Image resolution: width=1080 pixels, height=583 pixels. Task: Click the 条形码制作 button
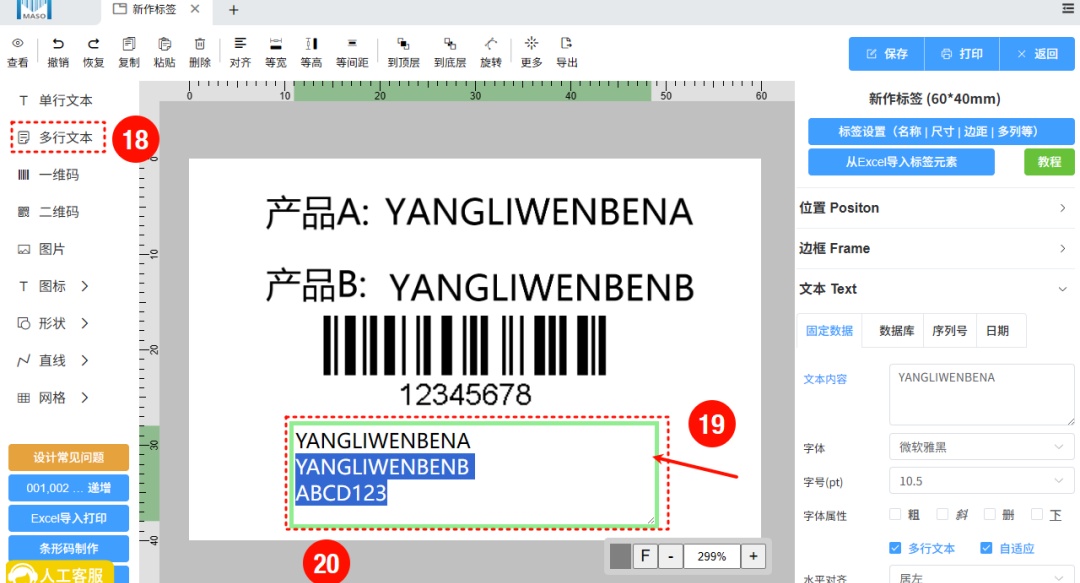69,549
